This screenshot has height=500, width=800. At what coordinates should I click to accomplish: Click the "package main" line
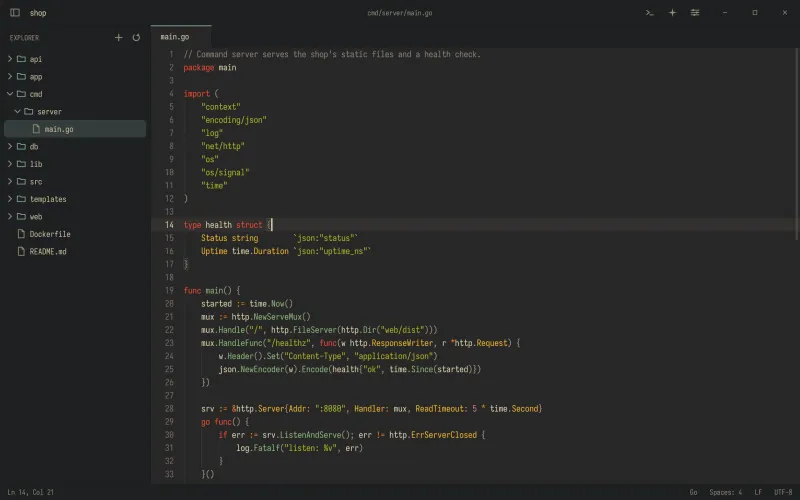[x=210, y=67]
